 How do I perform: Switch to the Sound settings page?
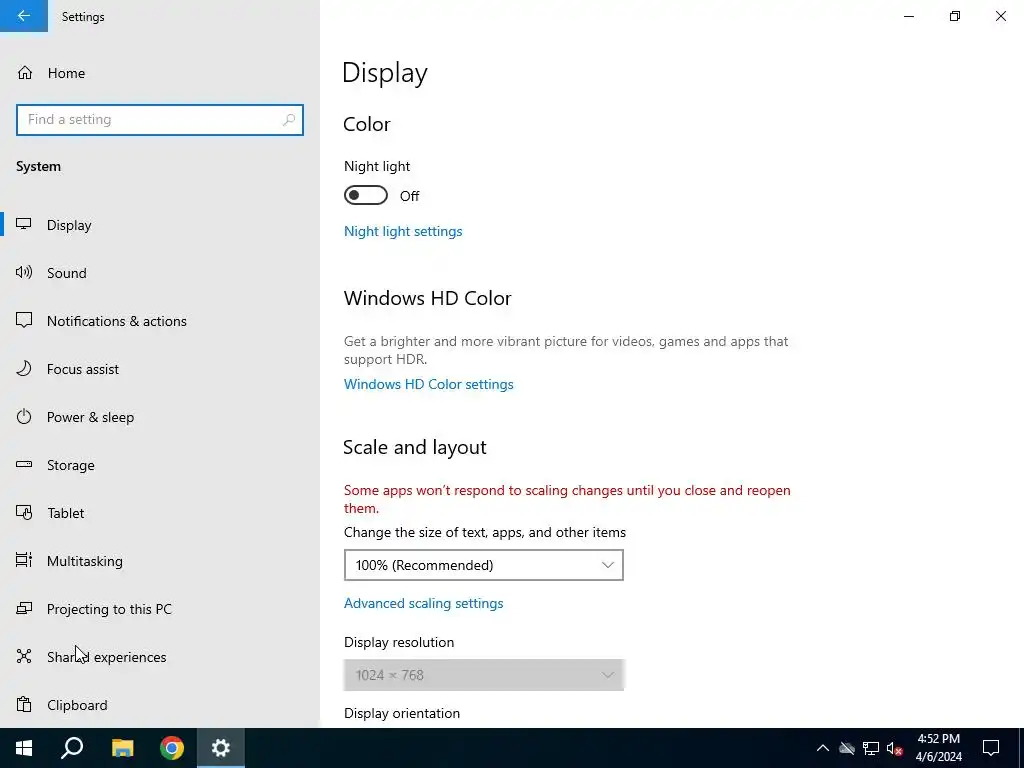pos(67,273)
